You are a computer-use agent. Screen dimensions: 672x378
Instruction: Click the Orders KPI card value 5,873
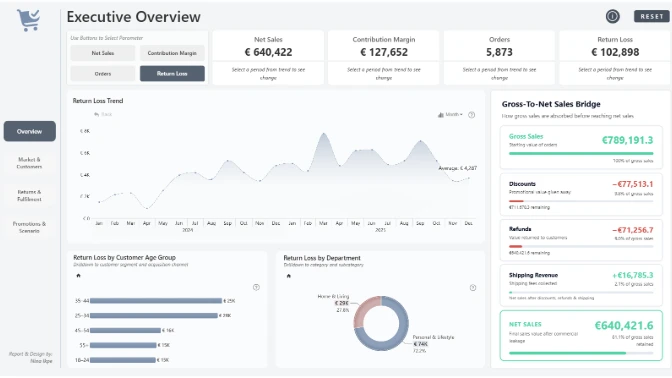(x=499, y=52)
